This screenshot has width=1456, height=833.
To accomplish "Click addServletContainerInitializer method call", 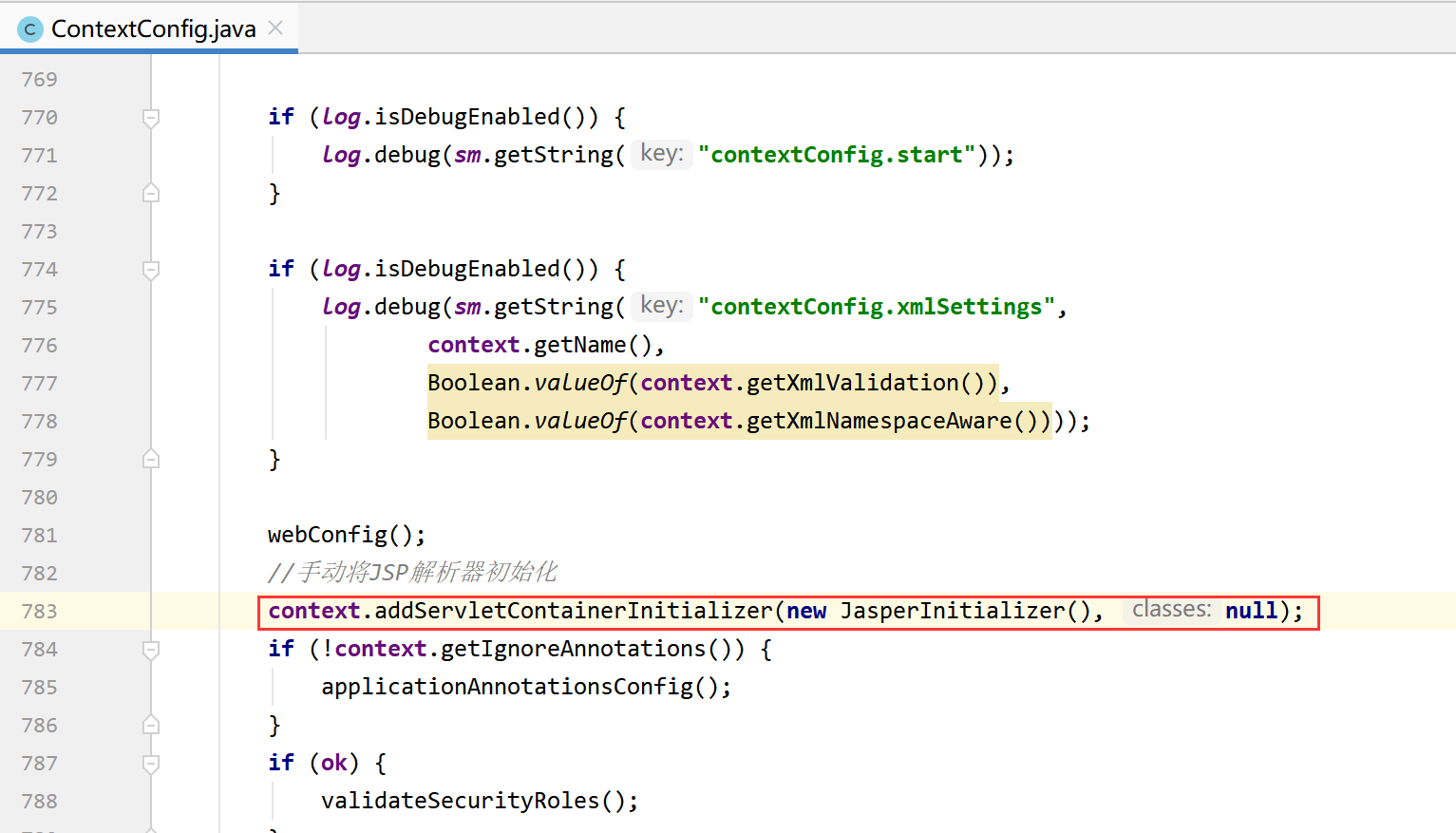I will [x=574, y=611].
